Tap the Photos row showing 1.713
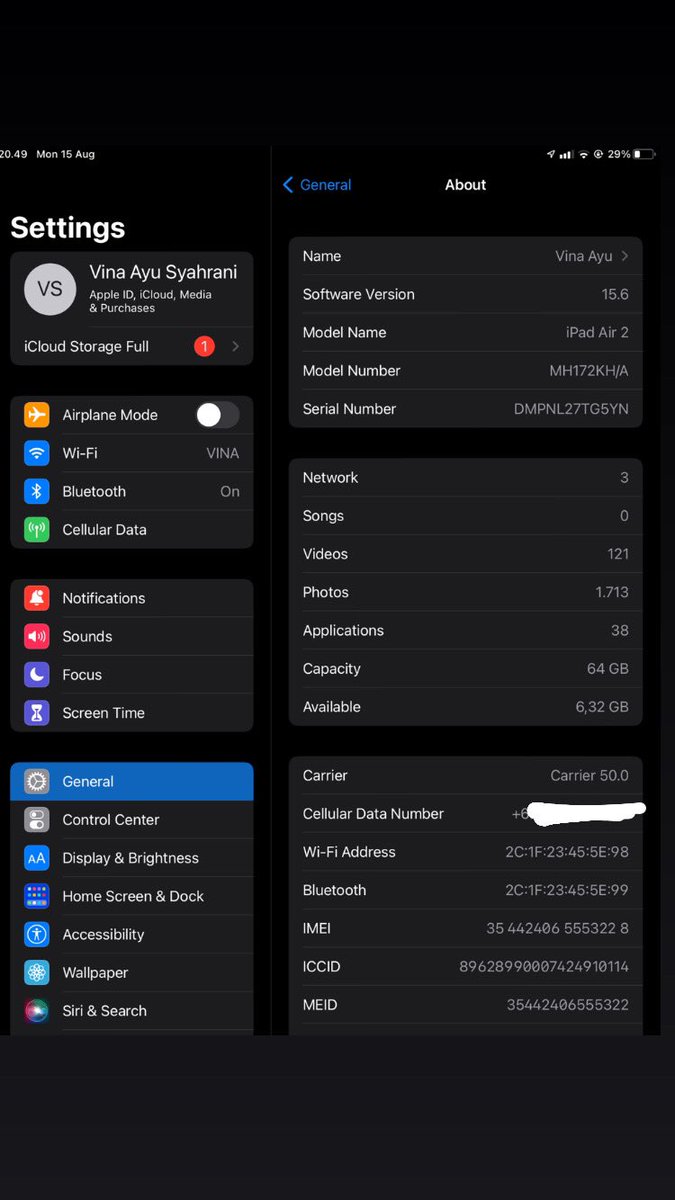Screen dimensions: 675x1200 (x=466, y=592)
